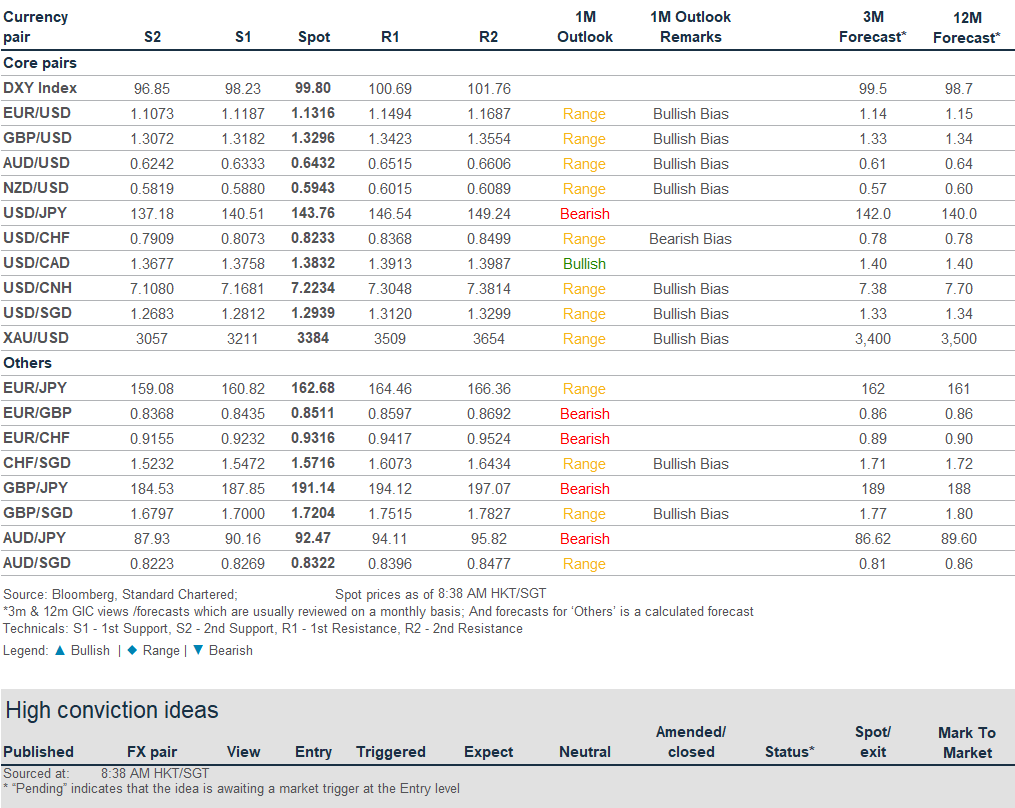Select the "Others" section label
The width and height of the screenshot is (1015, 808).
pos(27,363)
